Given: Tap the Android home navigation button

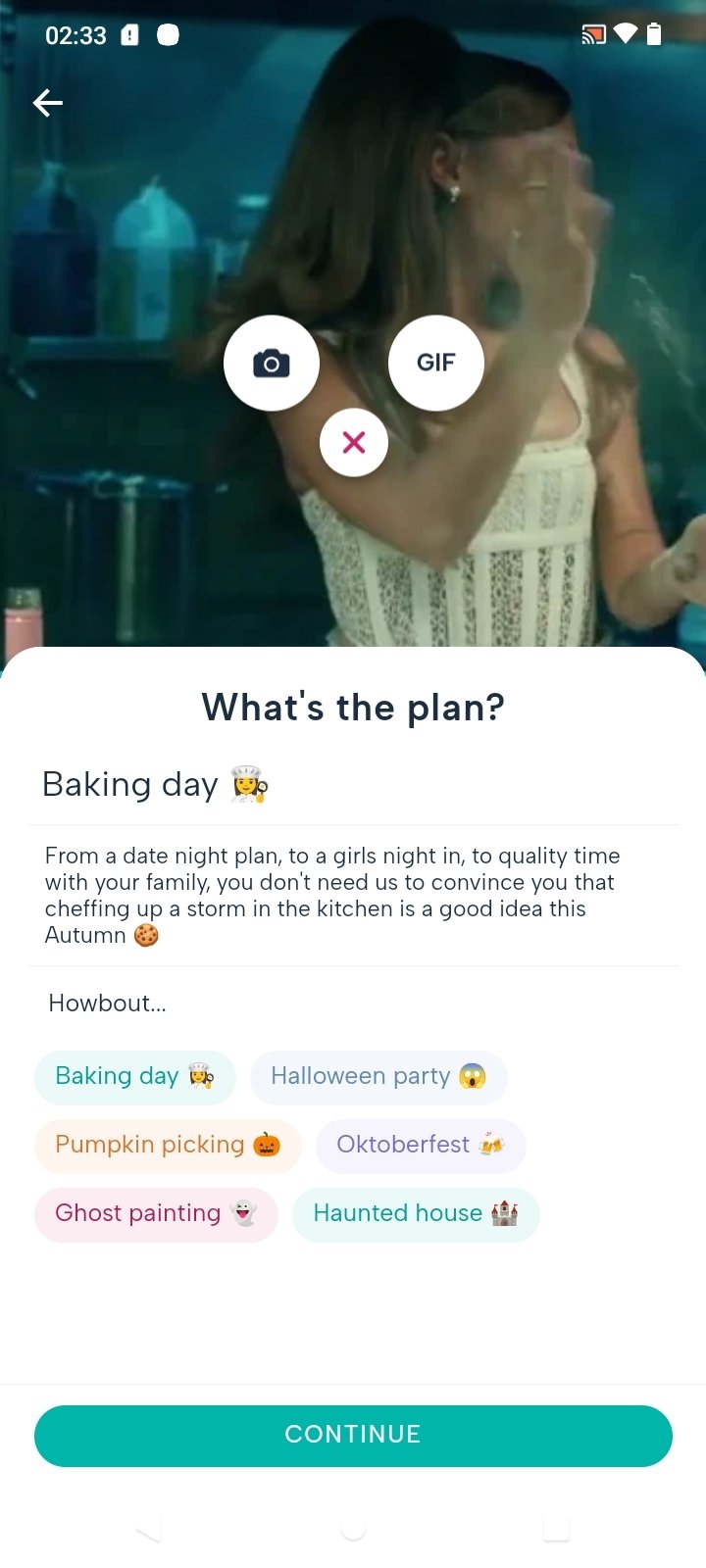Looking at the screenshot, I should [353, 1528].
